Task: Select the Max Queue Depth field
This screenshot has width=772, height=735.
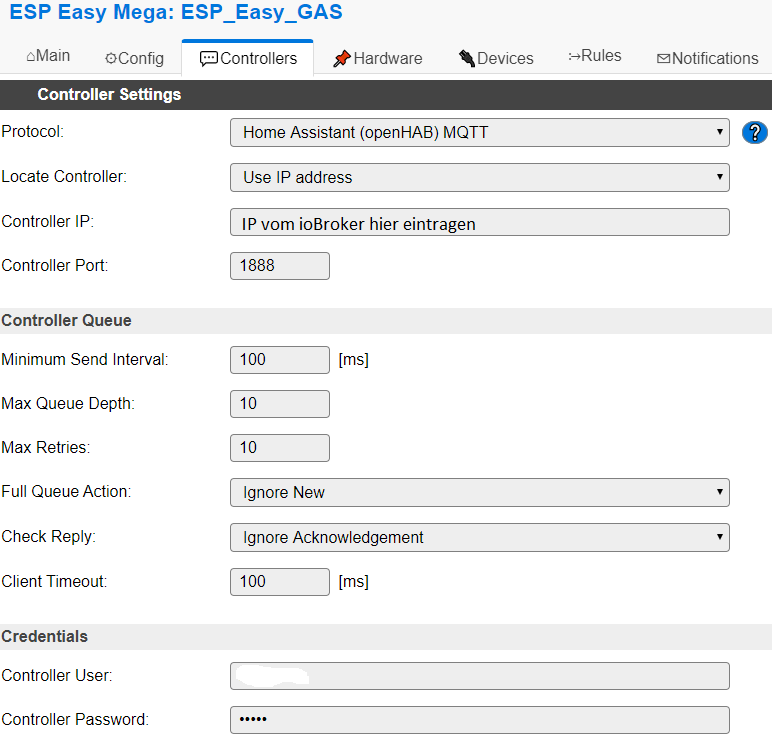Action: click(279, 403)
